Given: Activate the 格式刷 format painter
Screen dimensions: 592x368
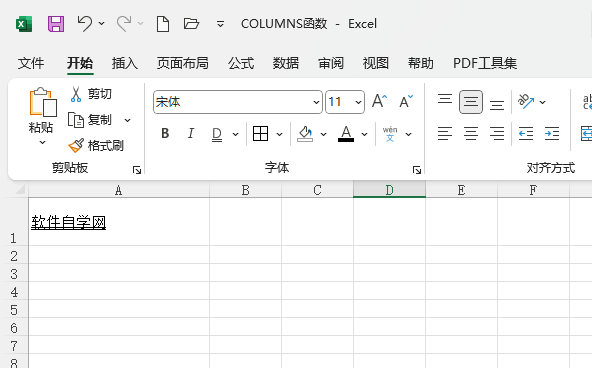Looking at the screenshot, I should [x=96, y=146].
